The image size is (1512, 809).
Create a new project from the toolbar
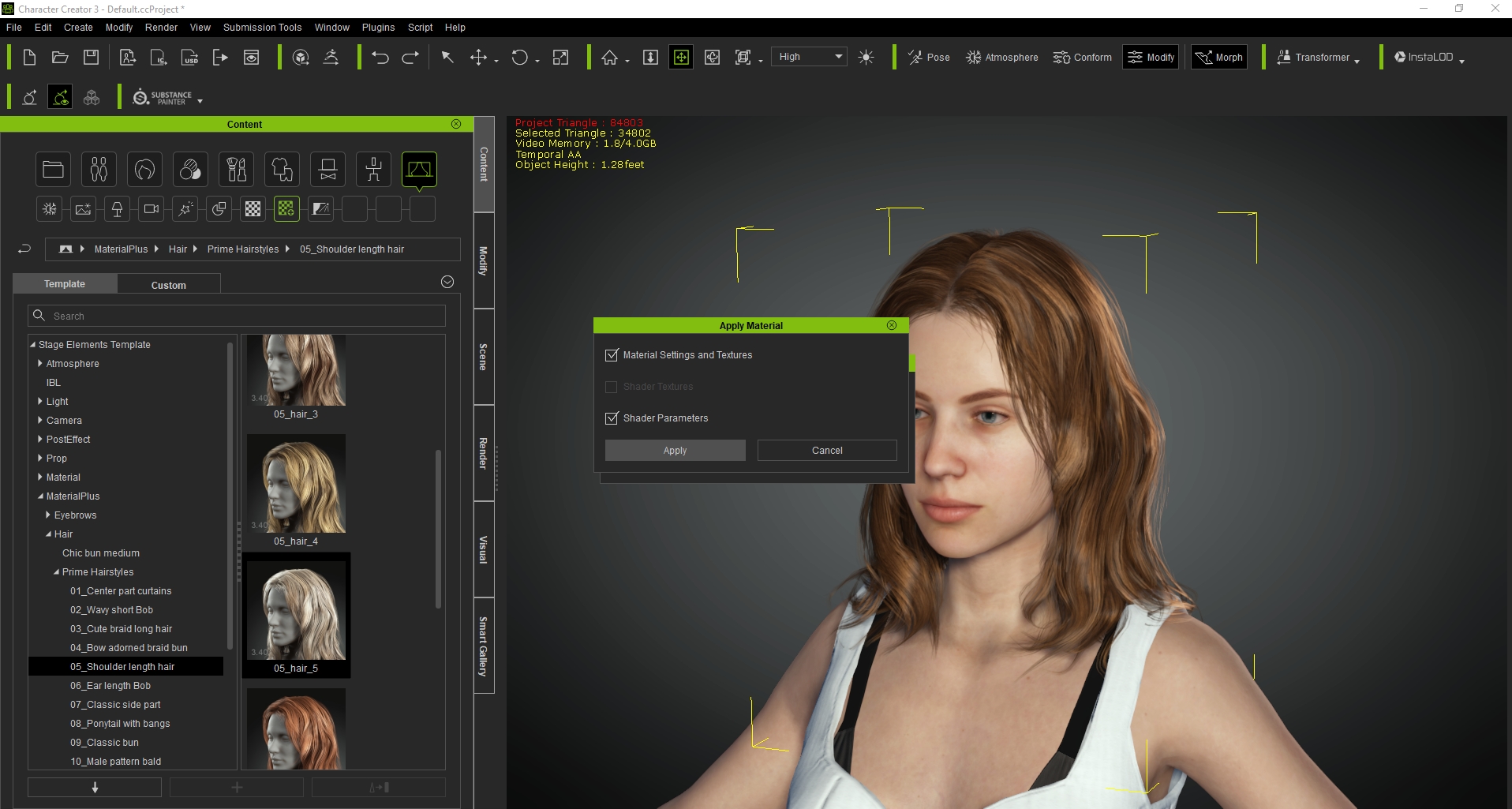pyautogui.click(x=29, y=57)
